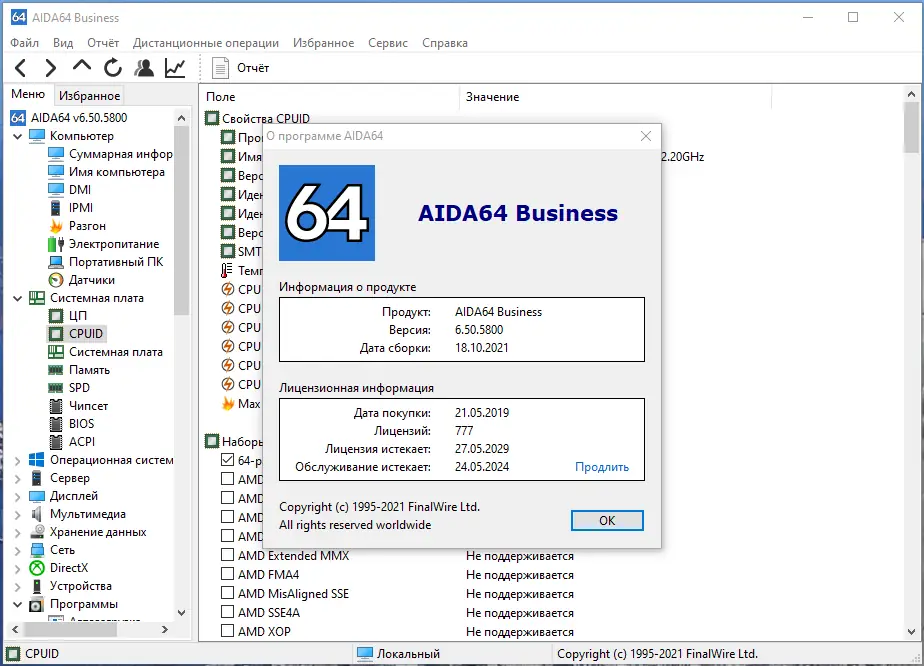Click the OK button in the About dialog
Screen dimensions: 924x666
[x=607, y=520]
